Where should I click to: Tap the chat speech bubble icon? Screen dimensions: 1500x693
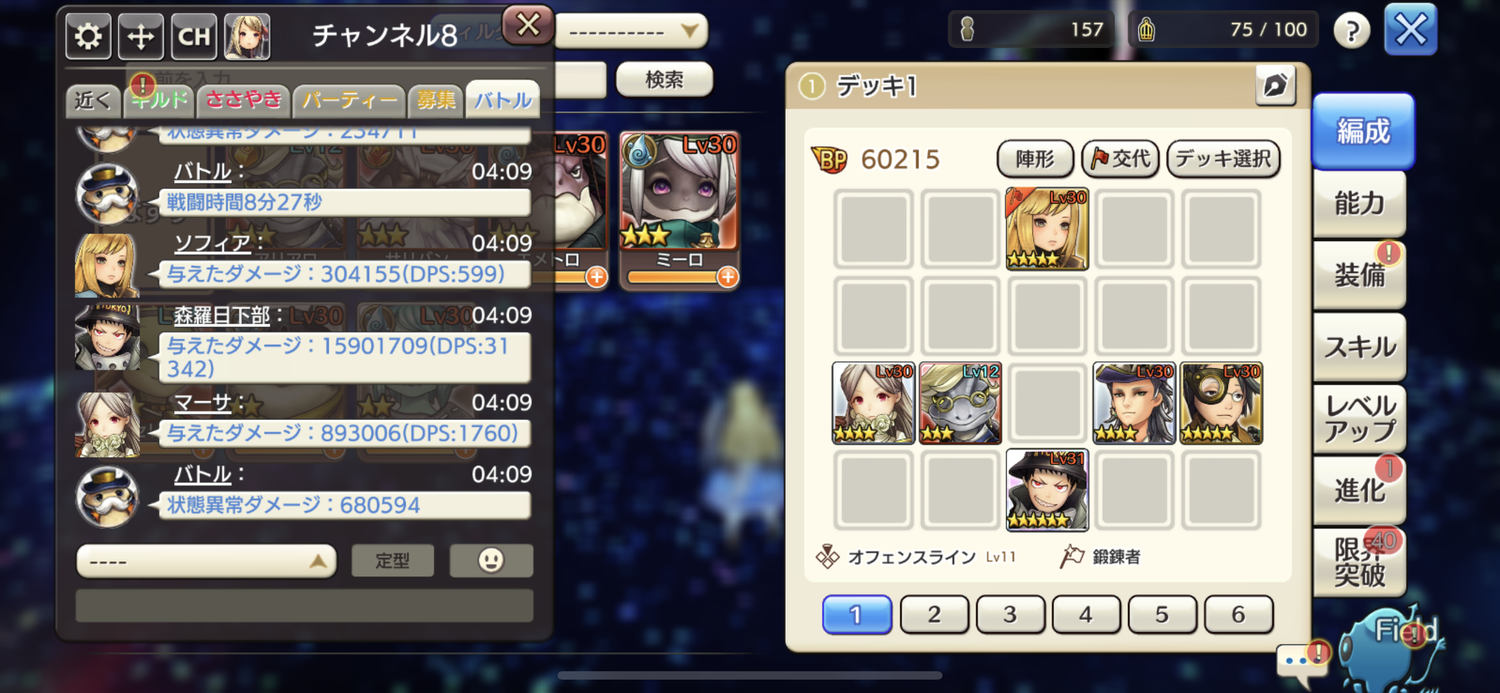[x=1298, y=661]
